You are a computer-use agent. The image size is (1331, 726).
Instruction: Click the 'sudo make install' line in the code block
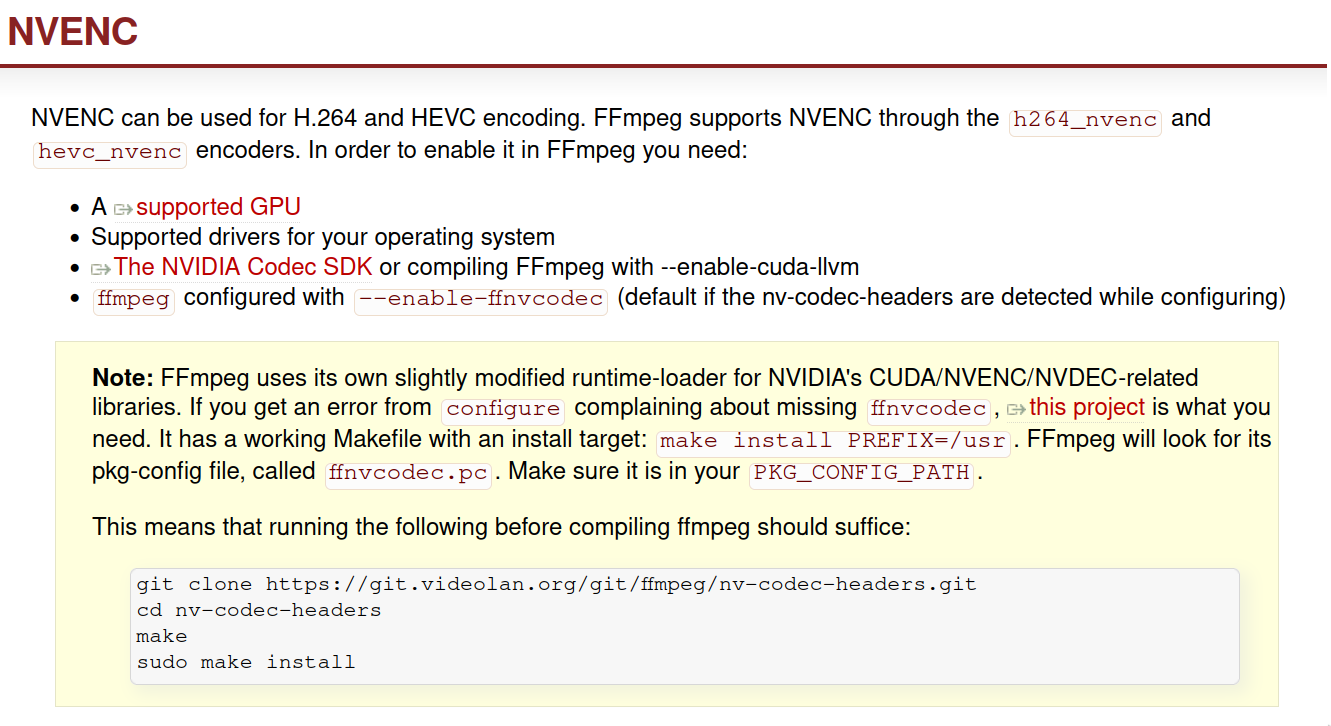pos(246,662)
